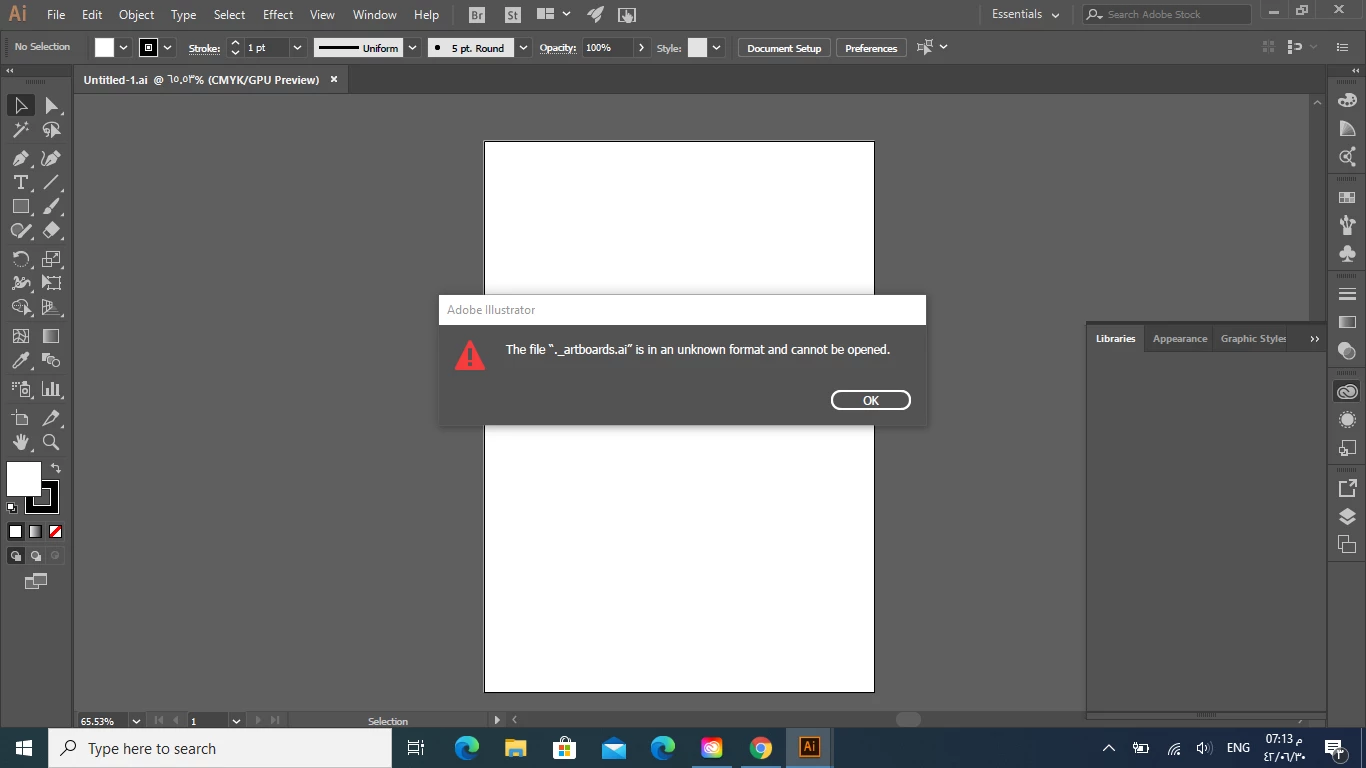Pick the Mesh tool

click(21, 336)
